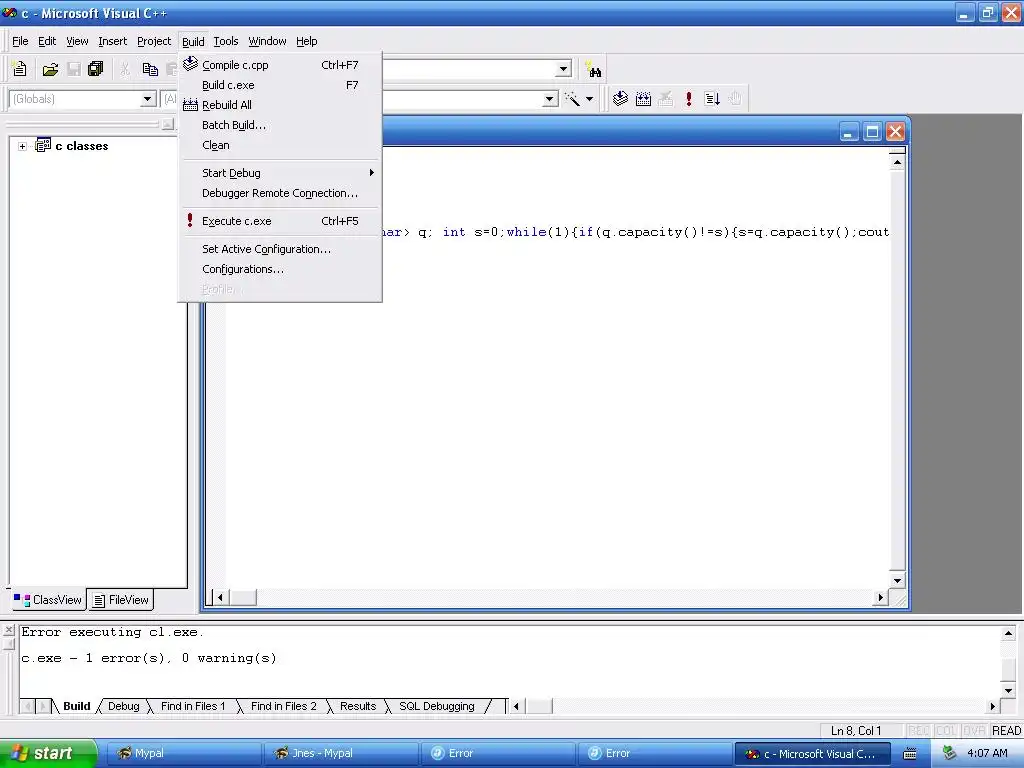
Task: Close the output pane with the X icon
Action: click(8, 630)
